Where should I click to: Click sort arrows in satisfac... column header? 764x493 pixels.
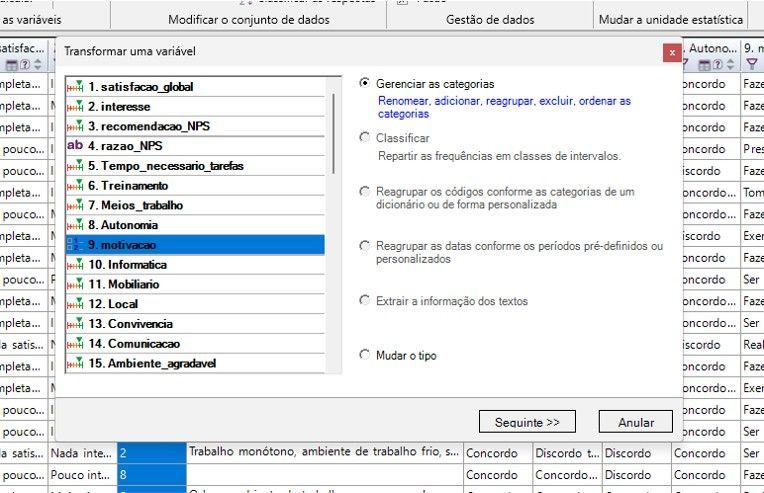coord(37,65)
